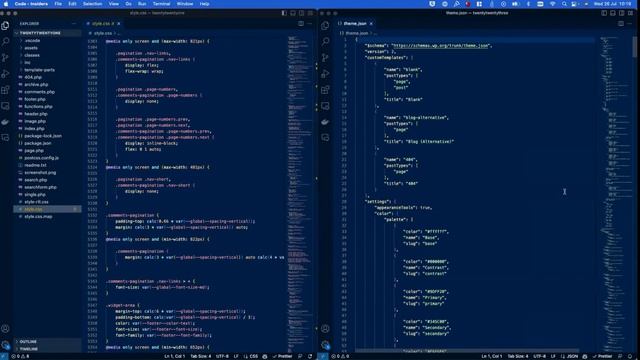Open Manage gear in left window activity bar
Image resolution: width=640 pixels, height=360 pixels.
tap(5, 345)
